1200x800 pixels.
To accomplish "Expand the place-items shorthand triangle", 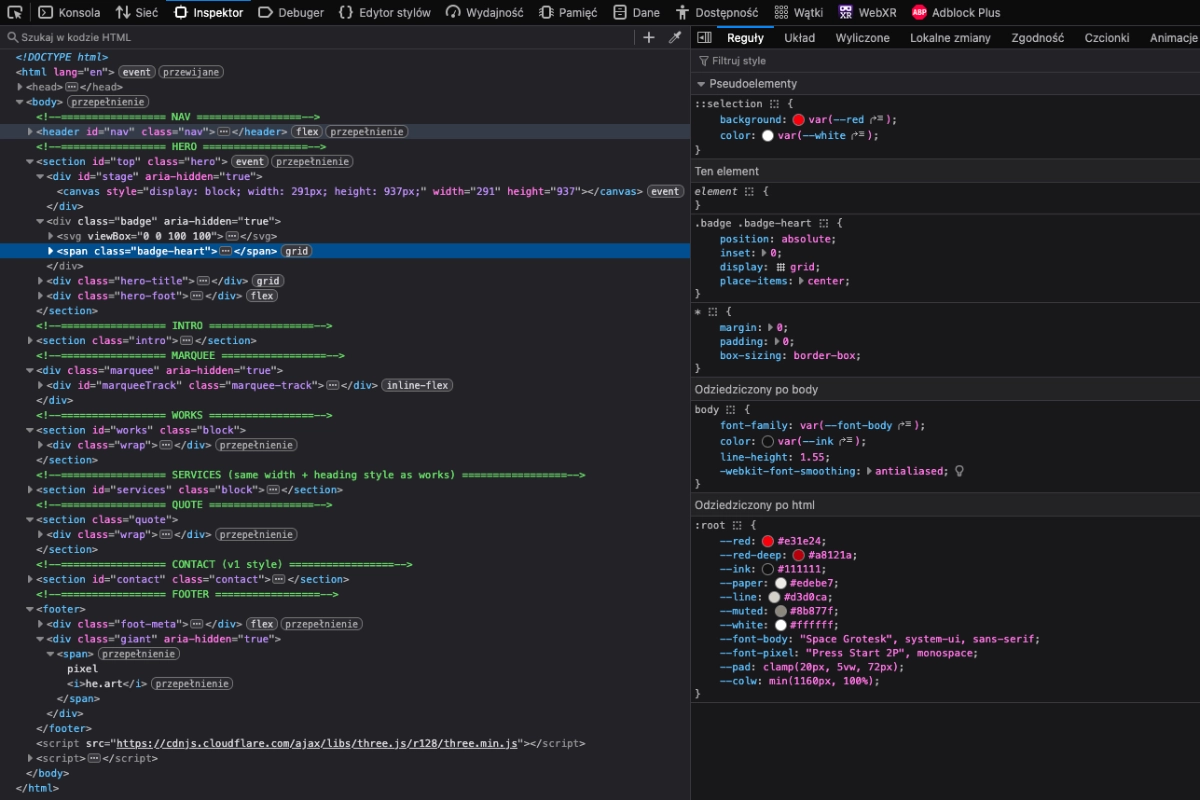I will click(x=802, y=281).
